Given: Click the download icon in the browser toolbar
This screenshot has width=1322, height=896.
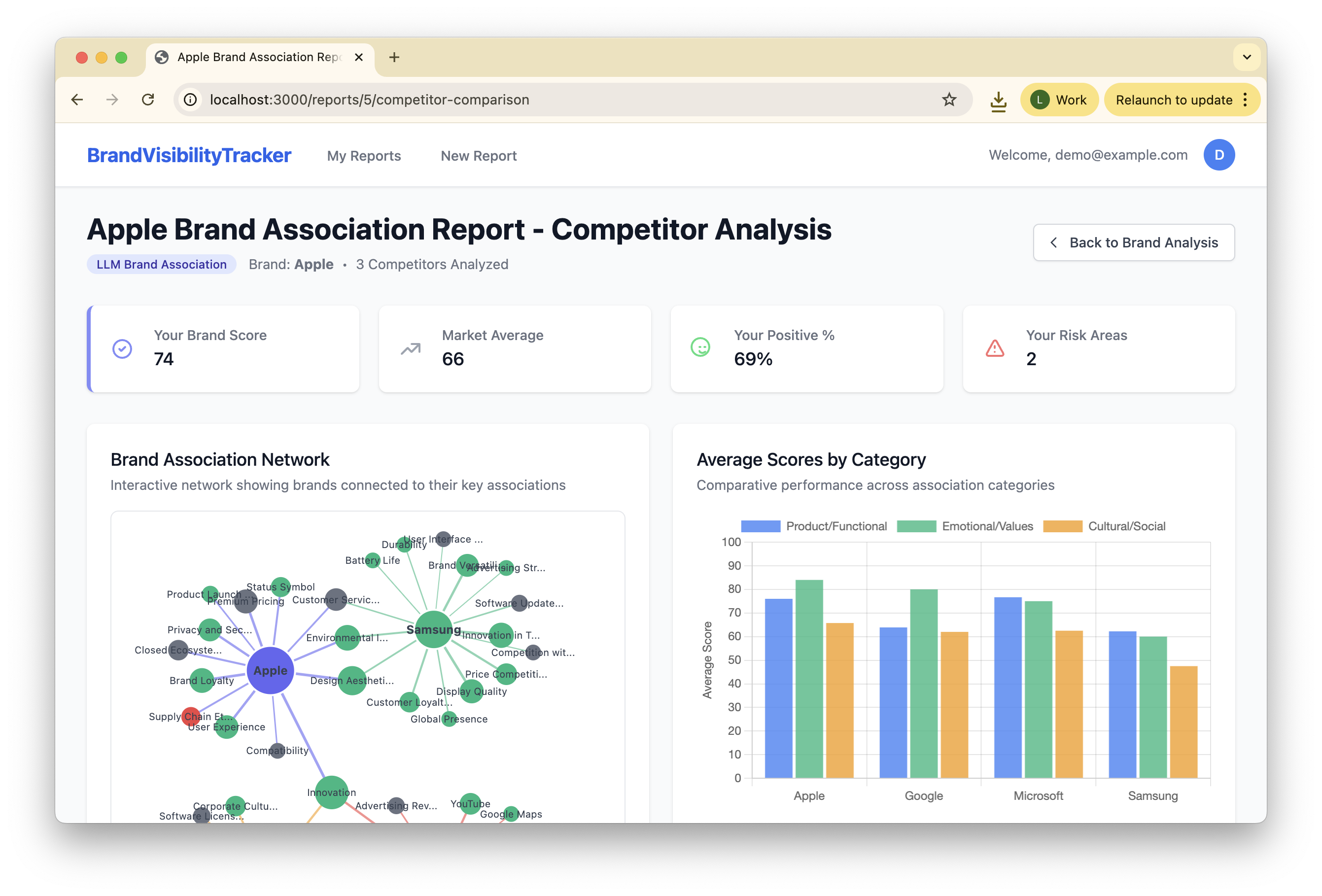Looking at the screenshot, I should [998, 100].
